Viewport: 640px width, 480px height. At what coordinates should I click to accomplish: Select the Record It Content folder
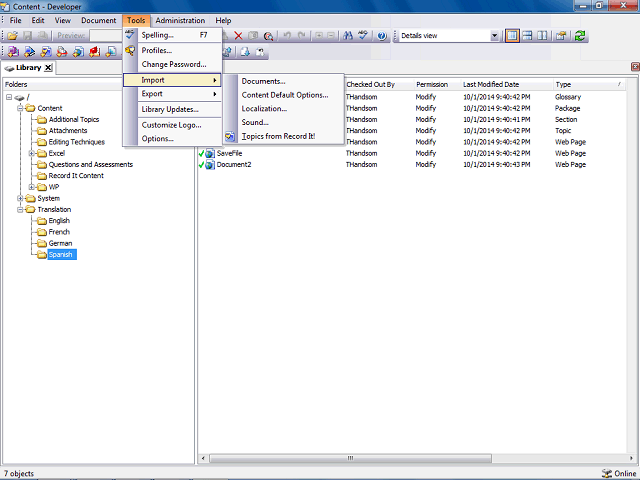(x=76, y=176)
